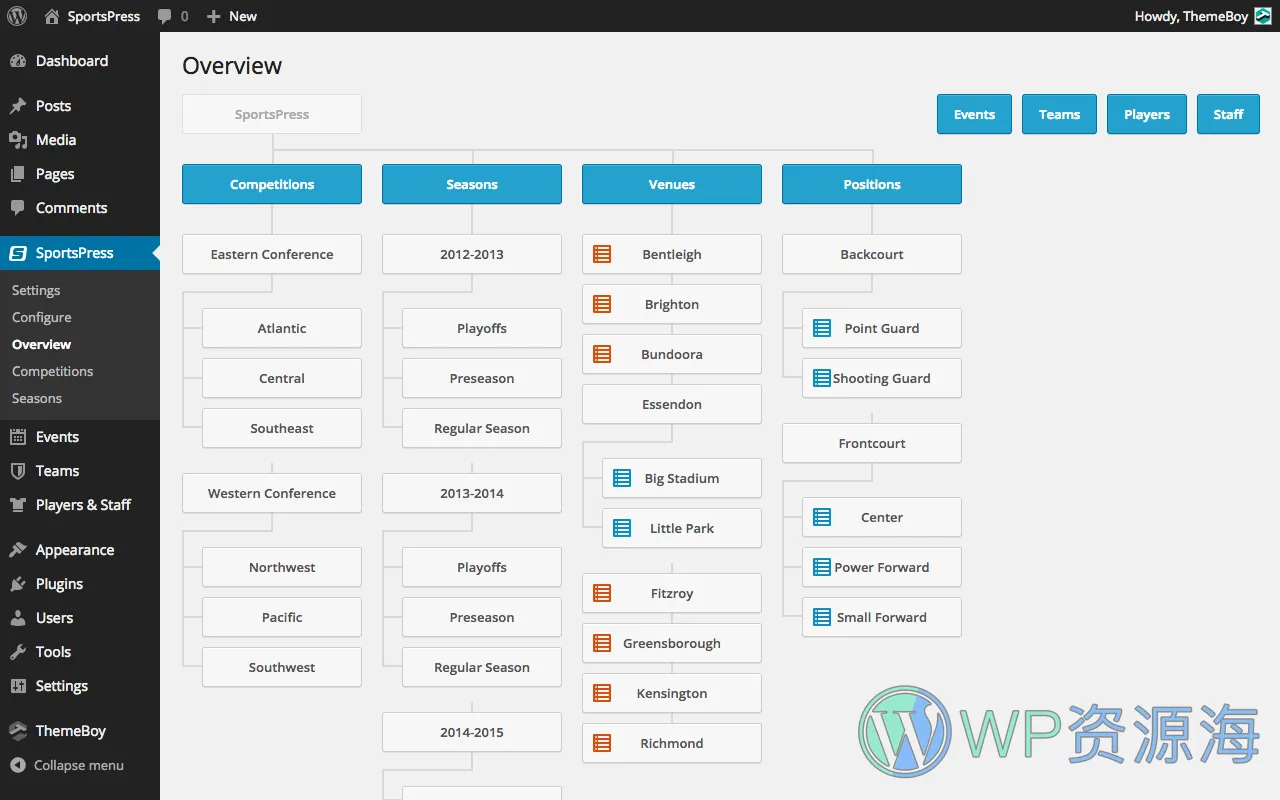Click the blue Events button
This screenshot has width=1280, height=800.
click(x=974, y=114)
